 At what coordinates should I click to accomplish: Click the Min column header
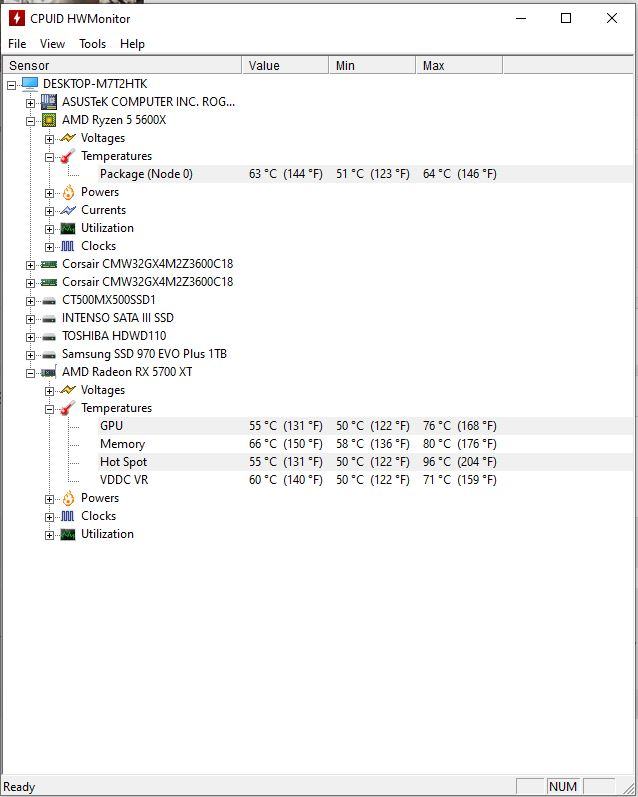pos(372,66)
